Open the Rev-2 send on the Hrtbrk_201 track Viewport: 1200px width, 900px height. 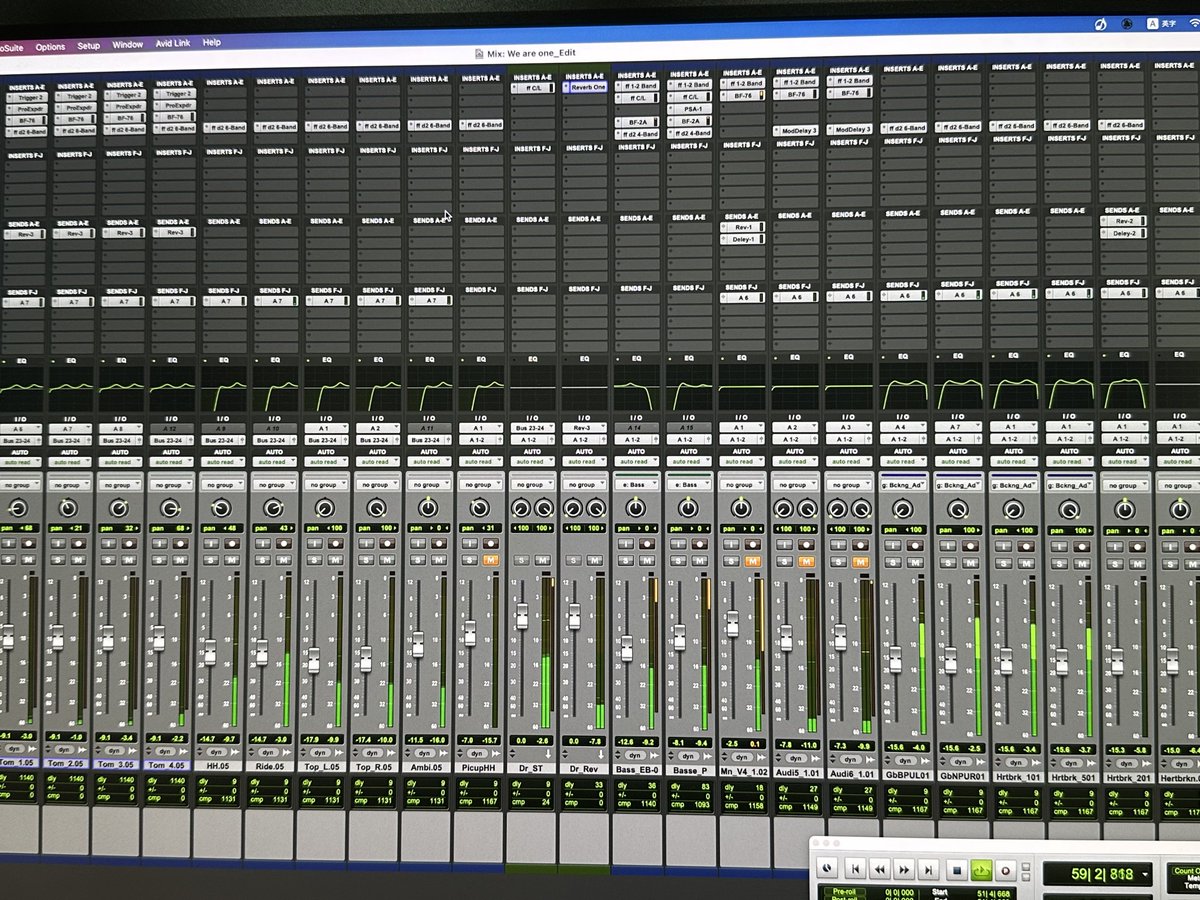click(x=1122, y=221)
